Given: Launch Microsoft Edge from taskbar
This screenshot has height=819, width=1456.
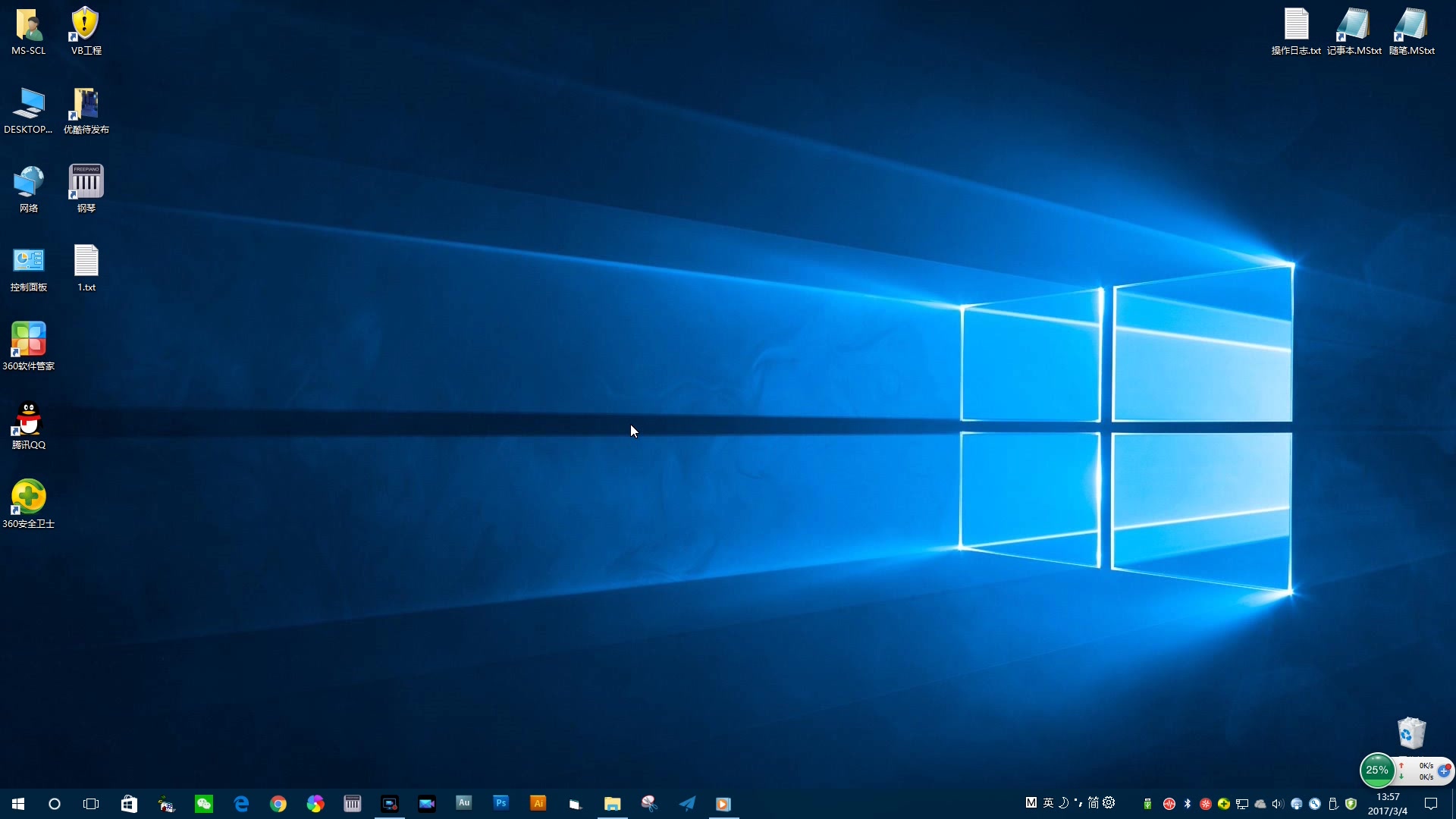Looking at the screenshot, I should point(241,804).
